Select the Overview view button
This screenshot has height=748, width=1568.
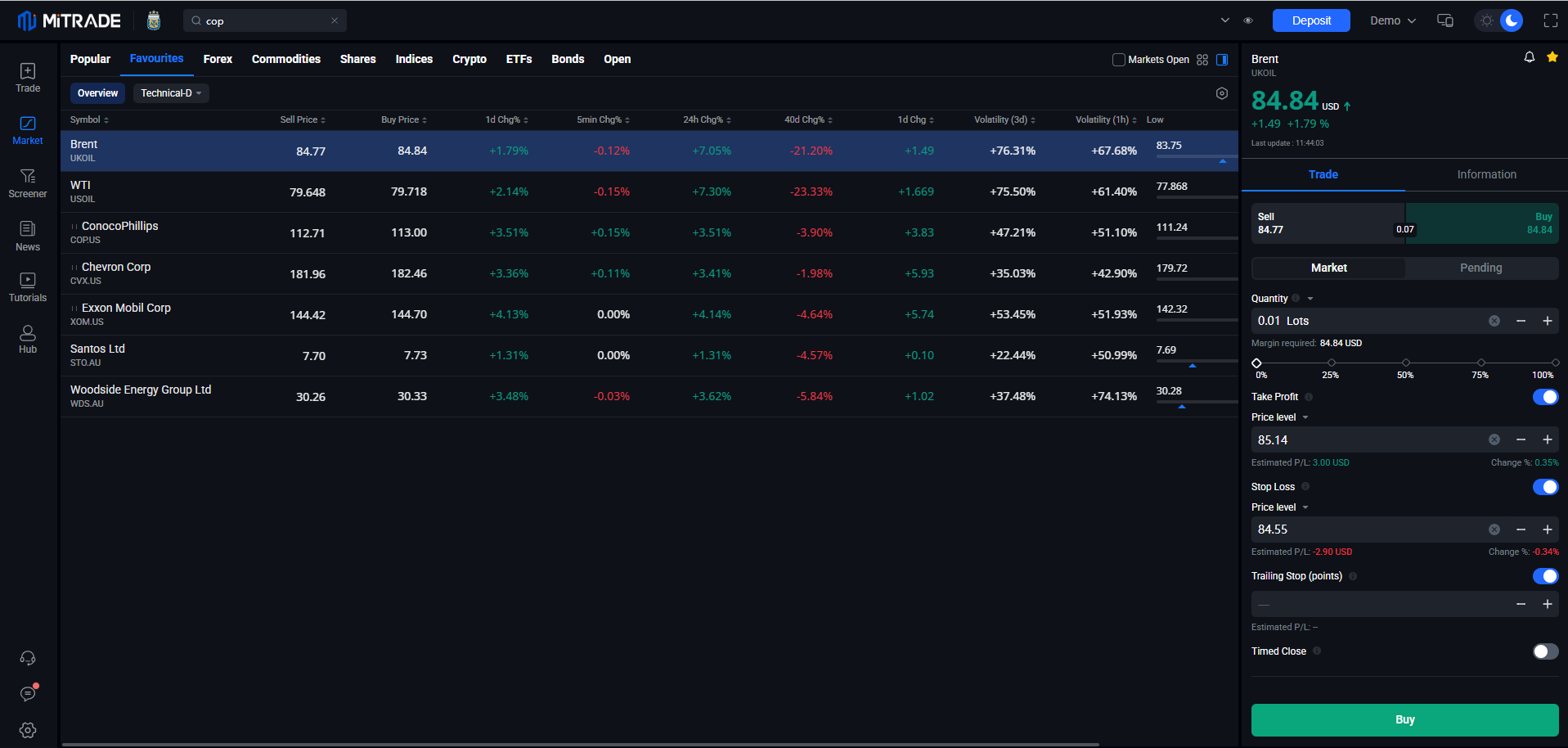tap(97, 93)
